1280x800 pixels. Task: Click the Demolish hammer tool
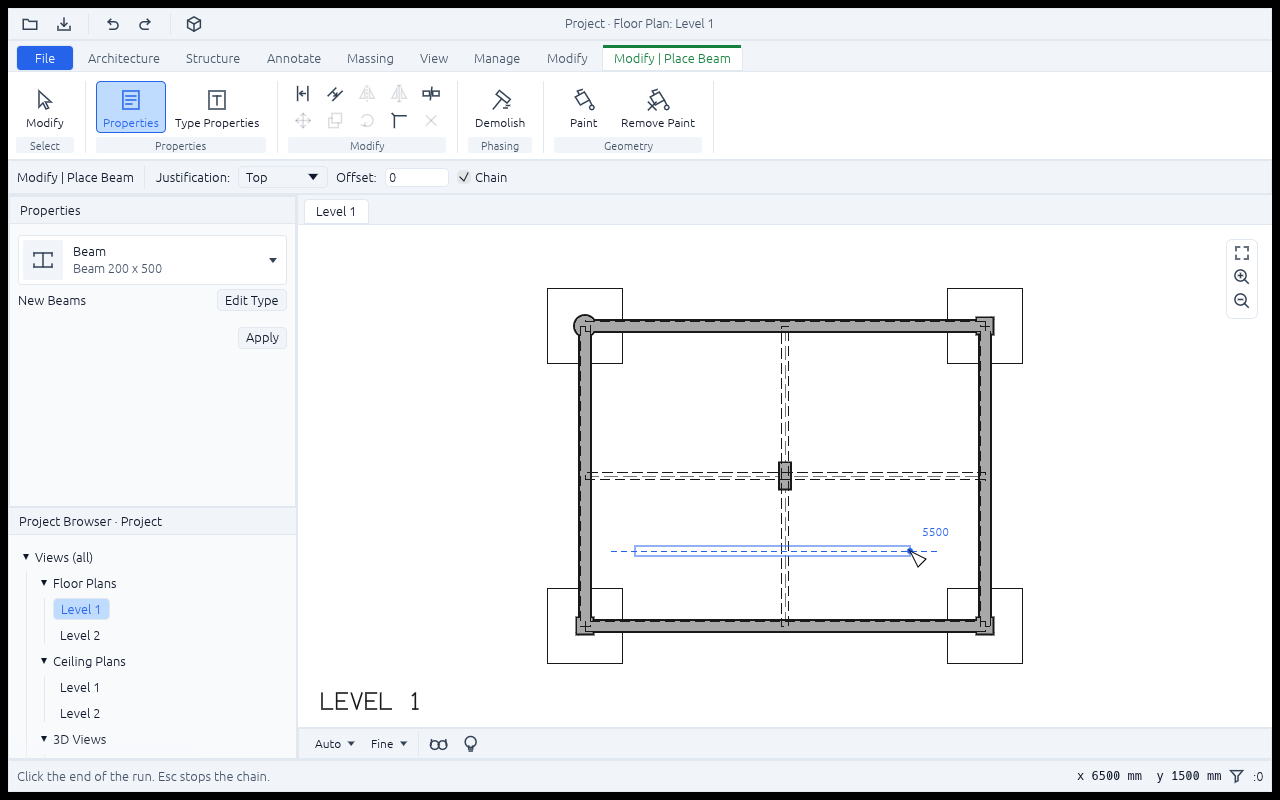(500, 108)
